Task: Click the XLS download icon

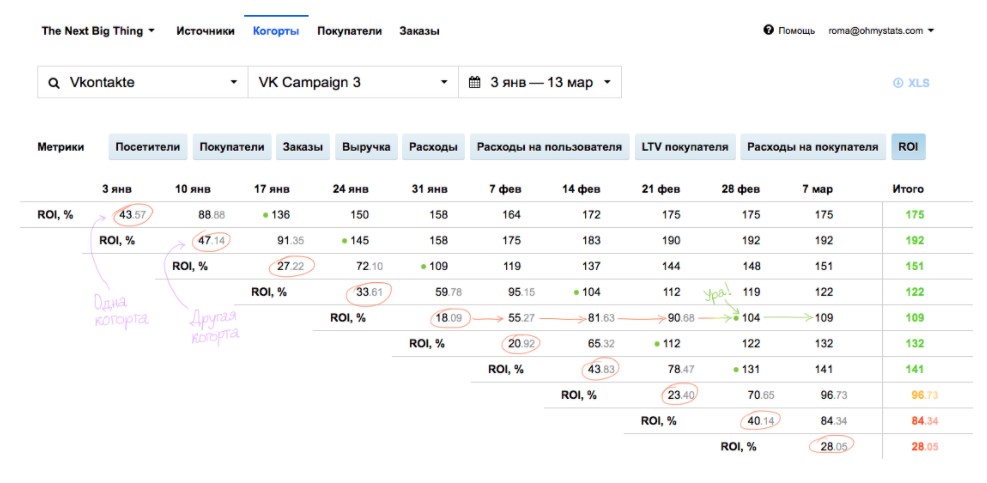Action: click(898, 83)
